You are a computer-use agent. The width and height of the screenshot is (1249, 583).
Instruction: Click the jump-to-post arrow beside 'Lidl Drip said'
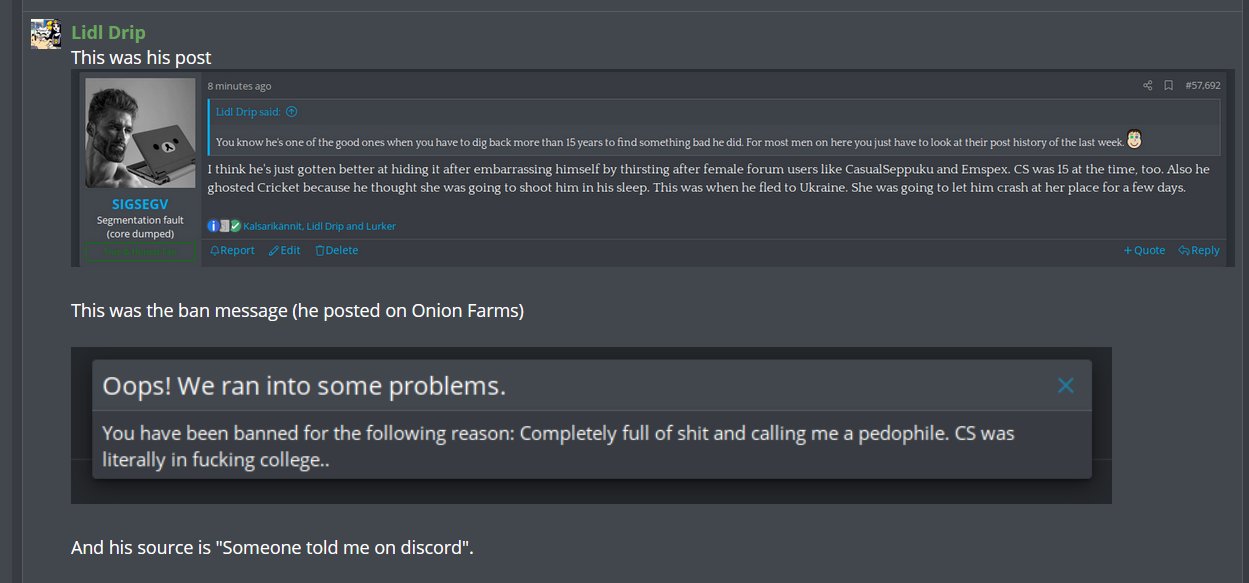coord(291,112)
